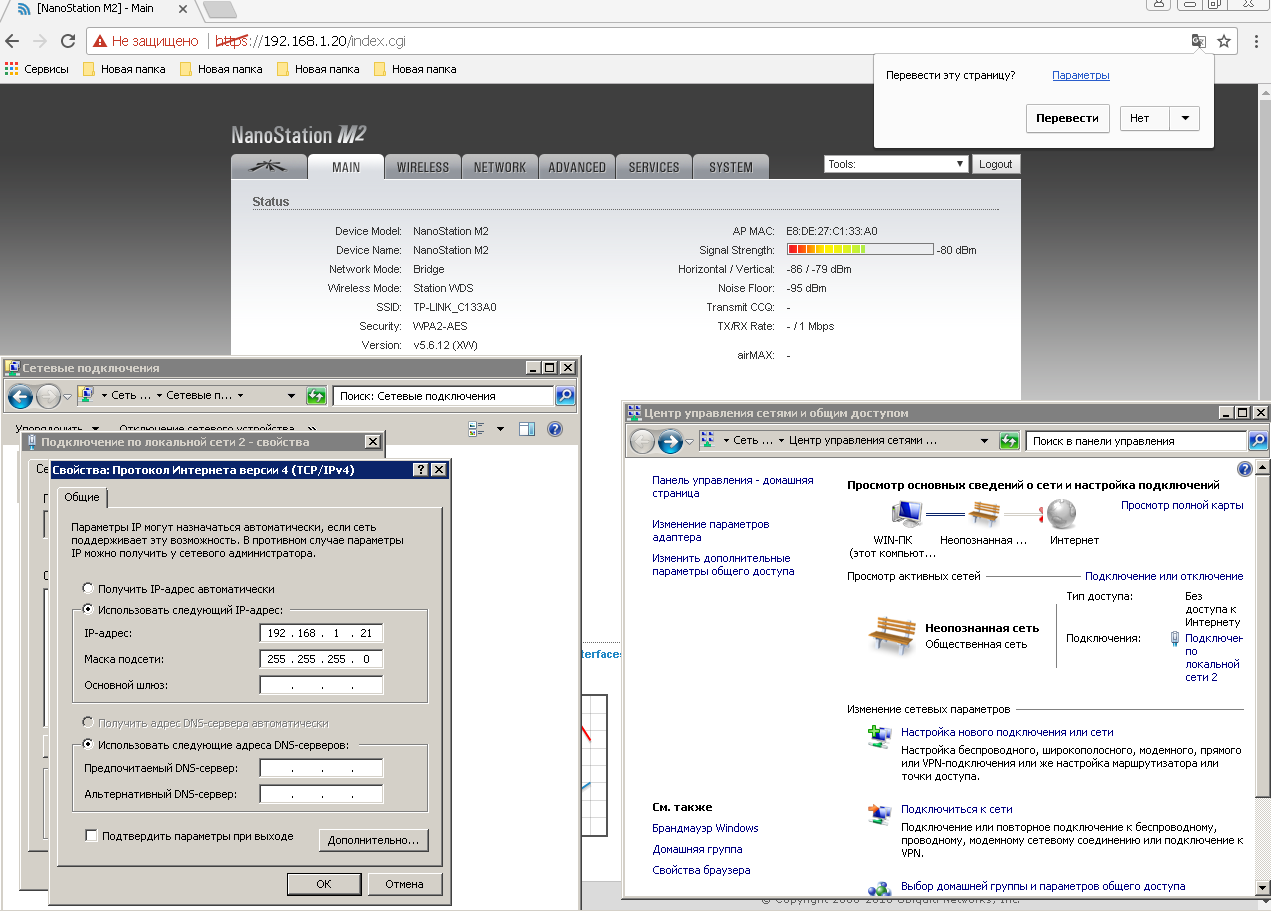
Task: Click the Дополнительно... button
Action: (375, 840)
